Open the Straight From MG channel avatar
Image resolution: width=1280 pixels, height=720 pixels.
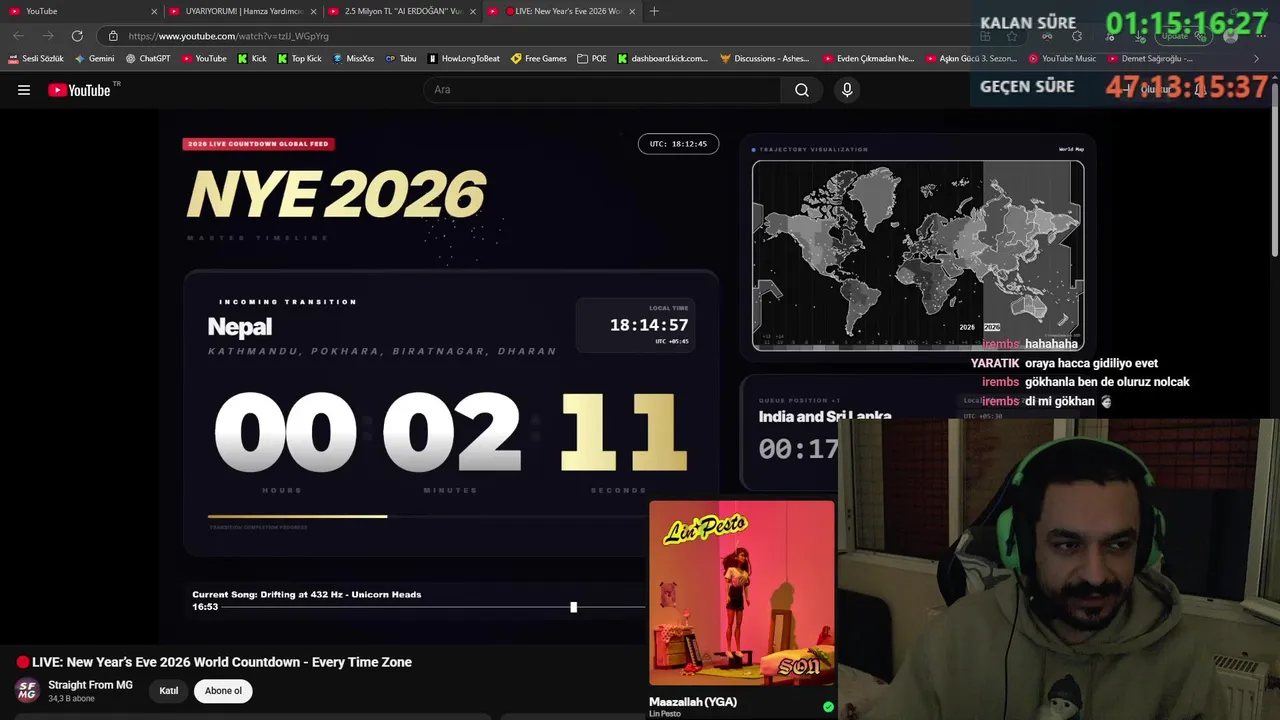[27, 690]
